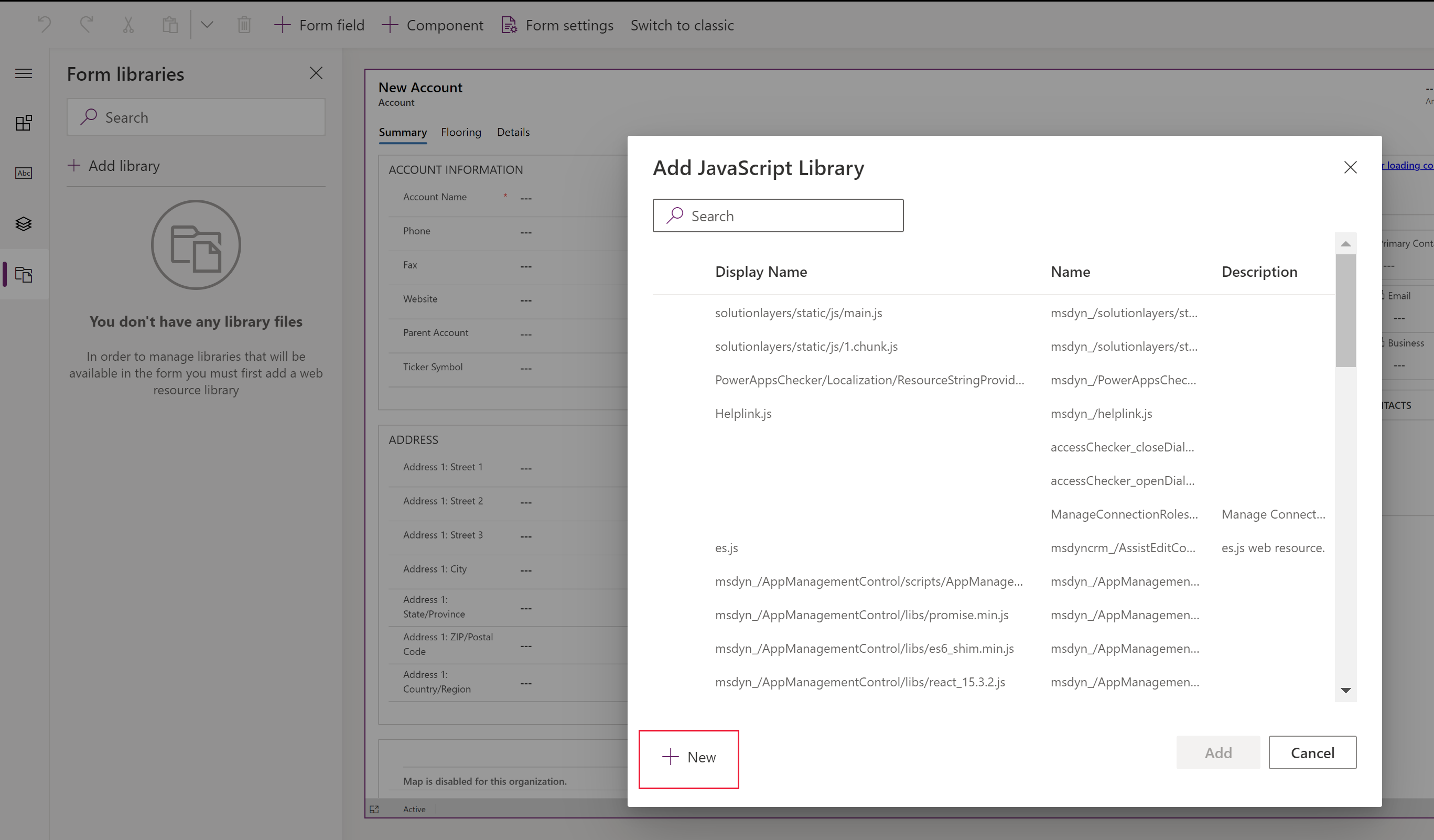The image size is (1434, 840).
Task: Close the Add JavaScript Library dialog
Action: coord(1350,168)
